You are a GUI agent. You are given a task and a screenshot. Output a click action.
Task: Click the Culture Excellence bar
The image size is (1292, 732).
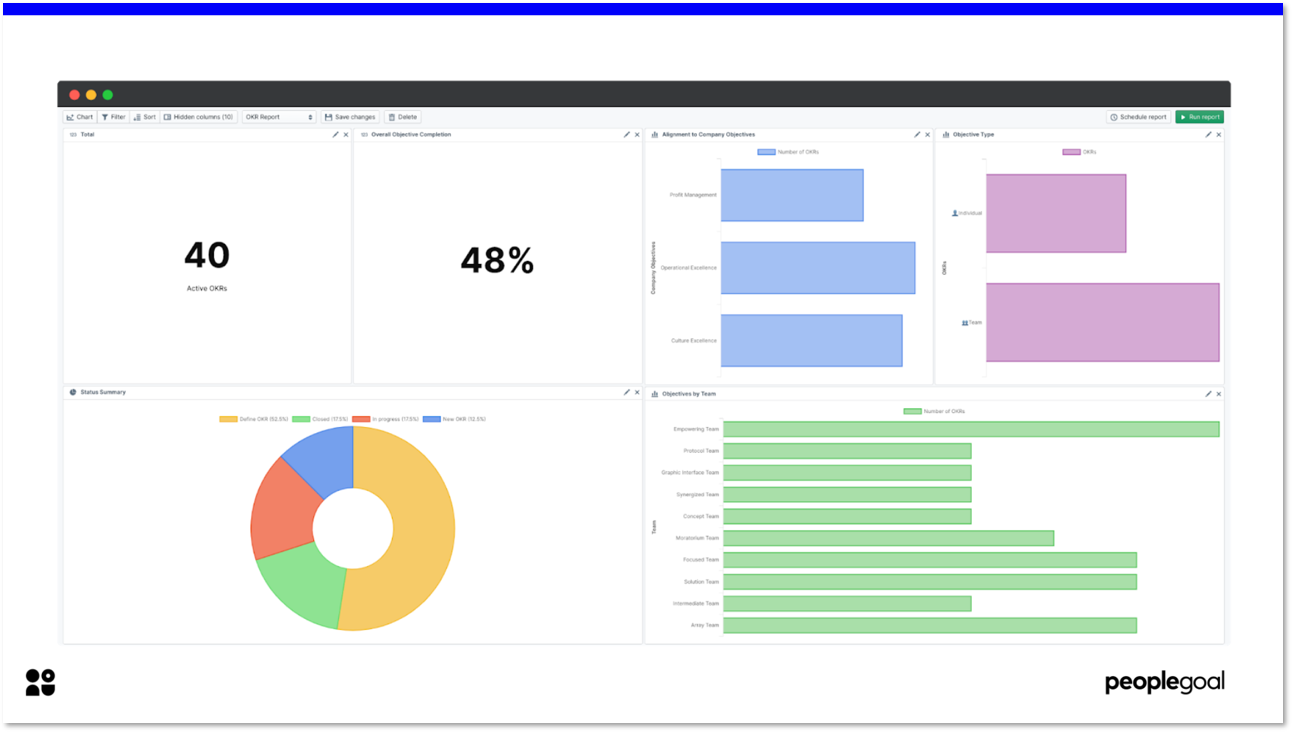[811, 341]
